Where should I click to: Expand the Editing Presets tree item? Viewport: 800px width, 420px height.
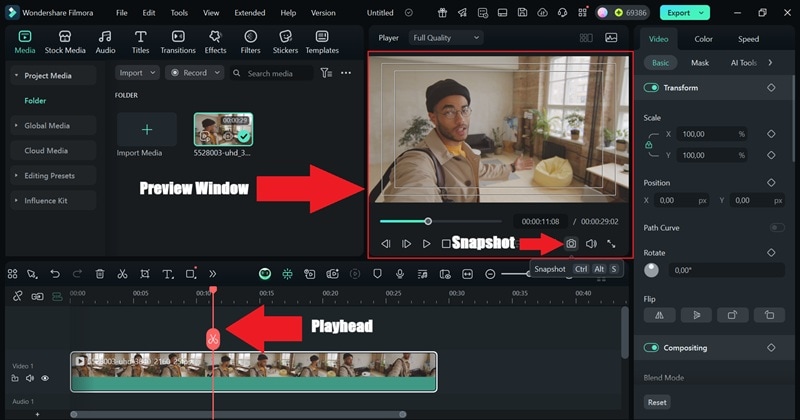tap(16, 176)
